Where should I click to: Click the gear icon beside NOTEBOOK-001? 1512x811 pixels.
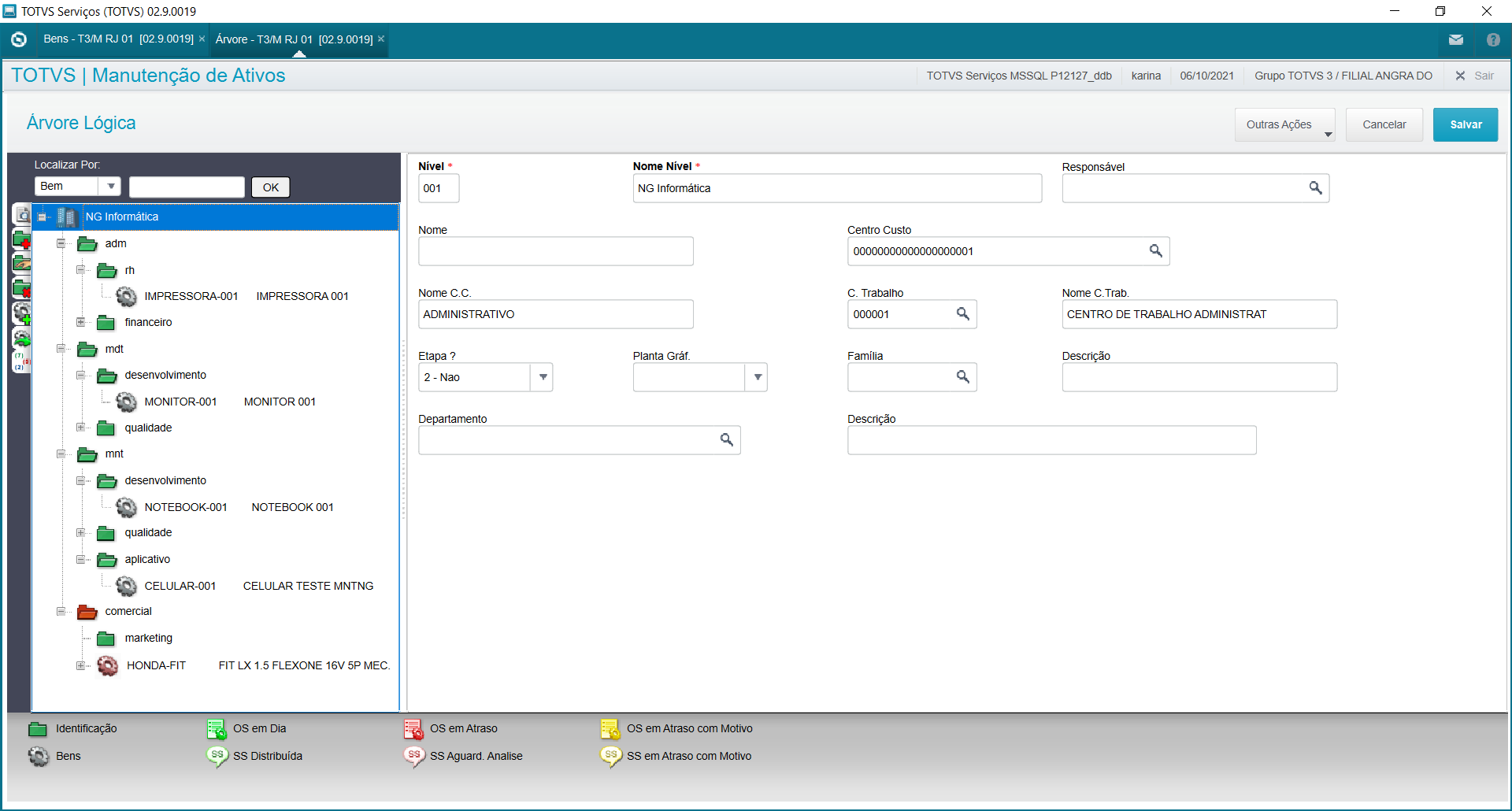click(x=126, y=507)
